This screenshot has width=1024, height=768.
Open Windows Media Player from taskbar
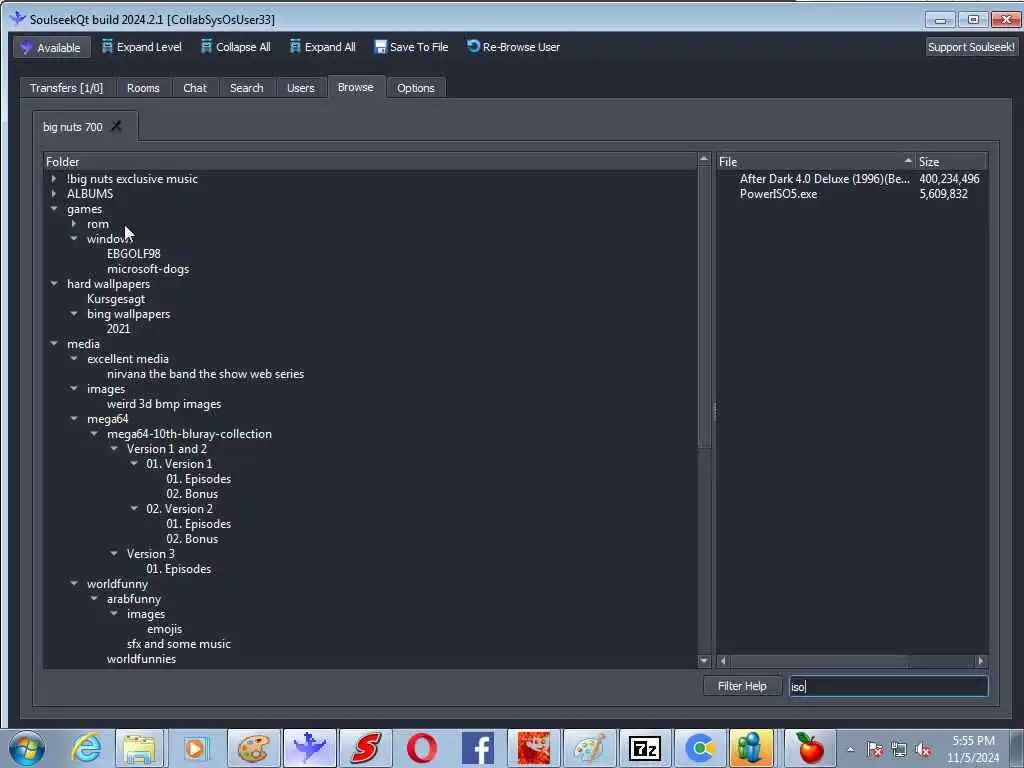195,748
